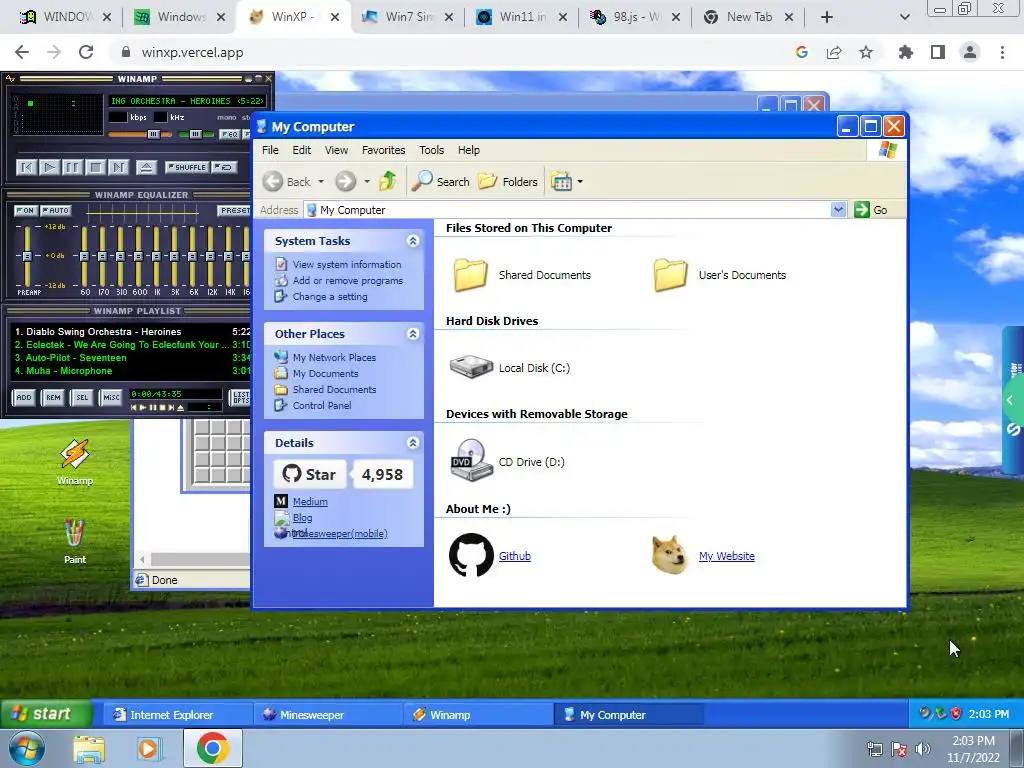Open the Views dropdown arrow
This screenshot has width=1024, height=768.
coord(580,182)
